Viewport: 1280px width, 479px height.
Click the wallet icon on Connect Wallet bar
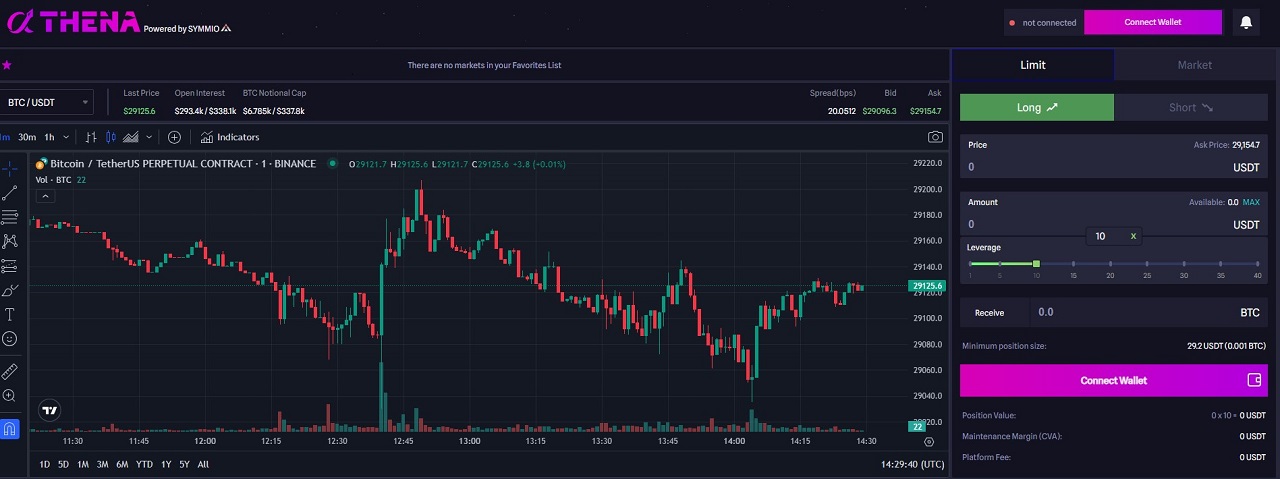tap(1254, 380)
